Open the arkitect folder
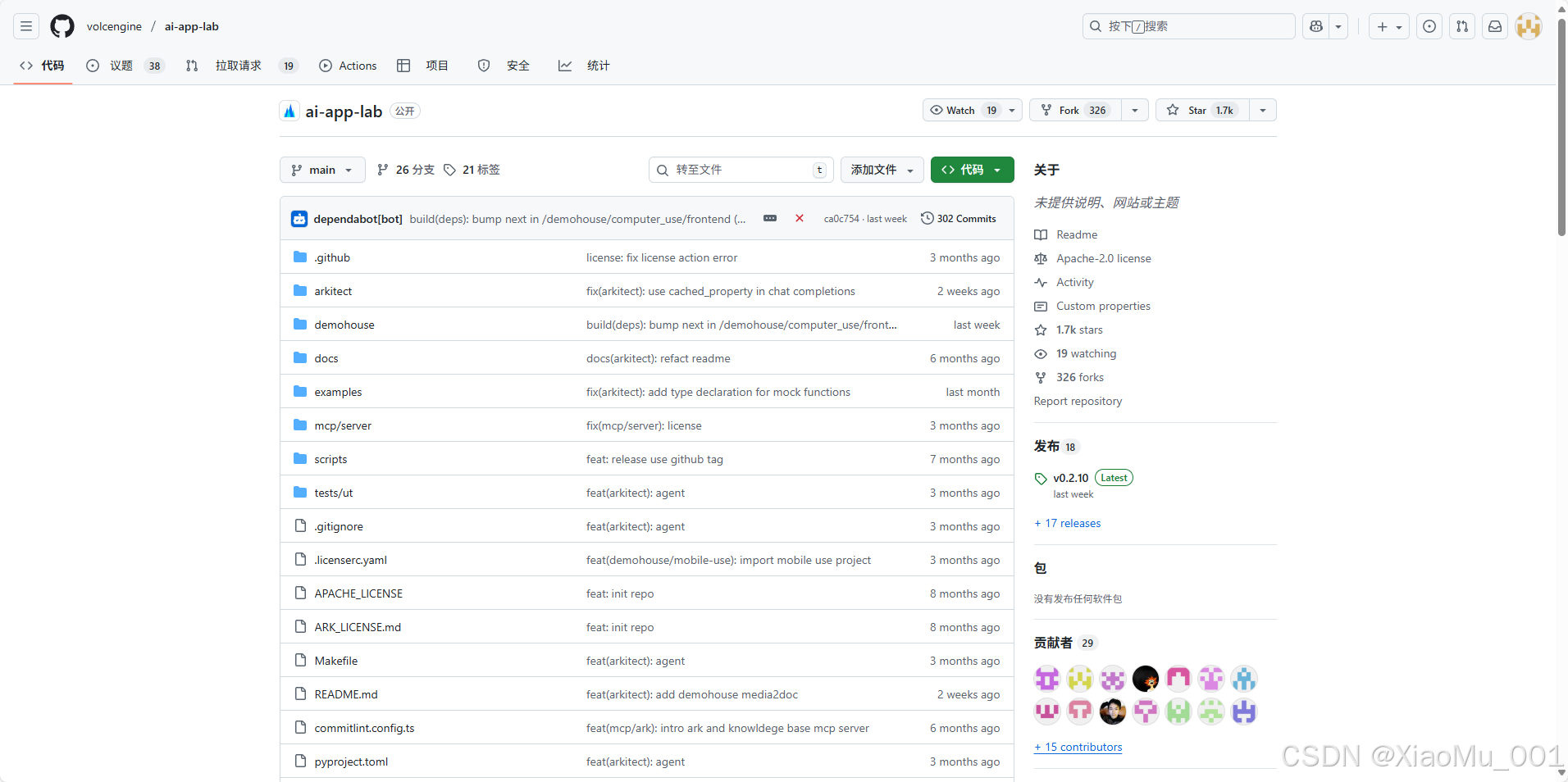The image size is (1568, 782). tap(333, 291)
